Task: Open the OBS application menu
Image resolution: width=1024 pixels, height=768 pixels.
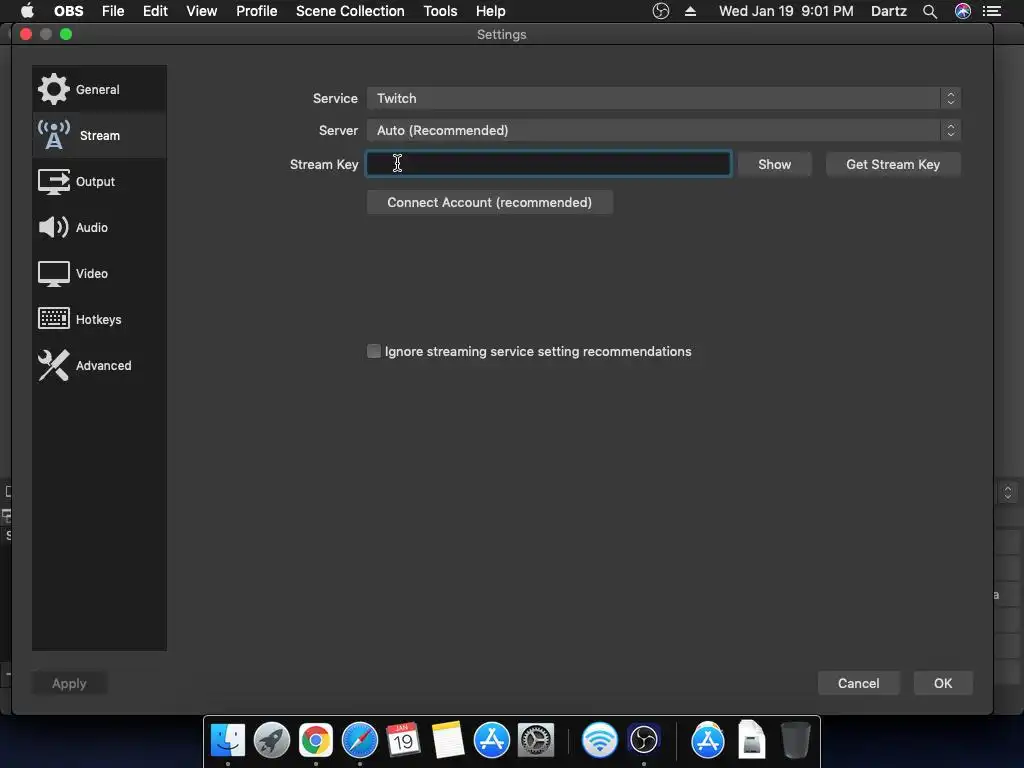Action: [69, 11]
